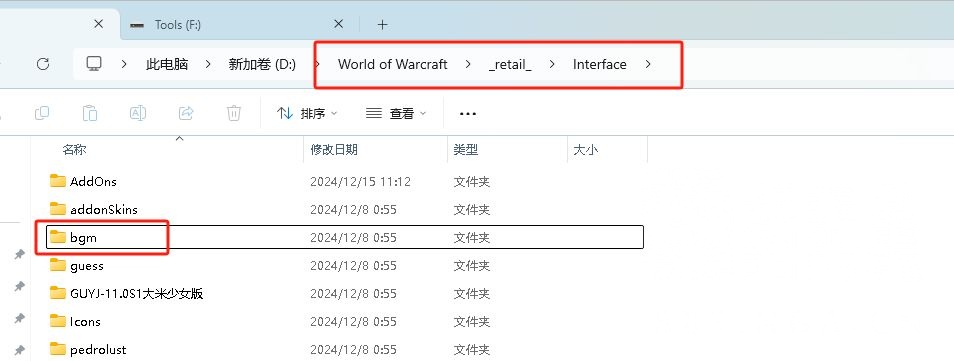Image resolution: width=954 pixels, height=361 pixels.
Task: Click the Rename icon in toolbar
Action: [x=138, y=113]
